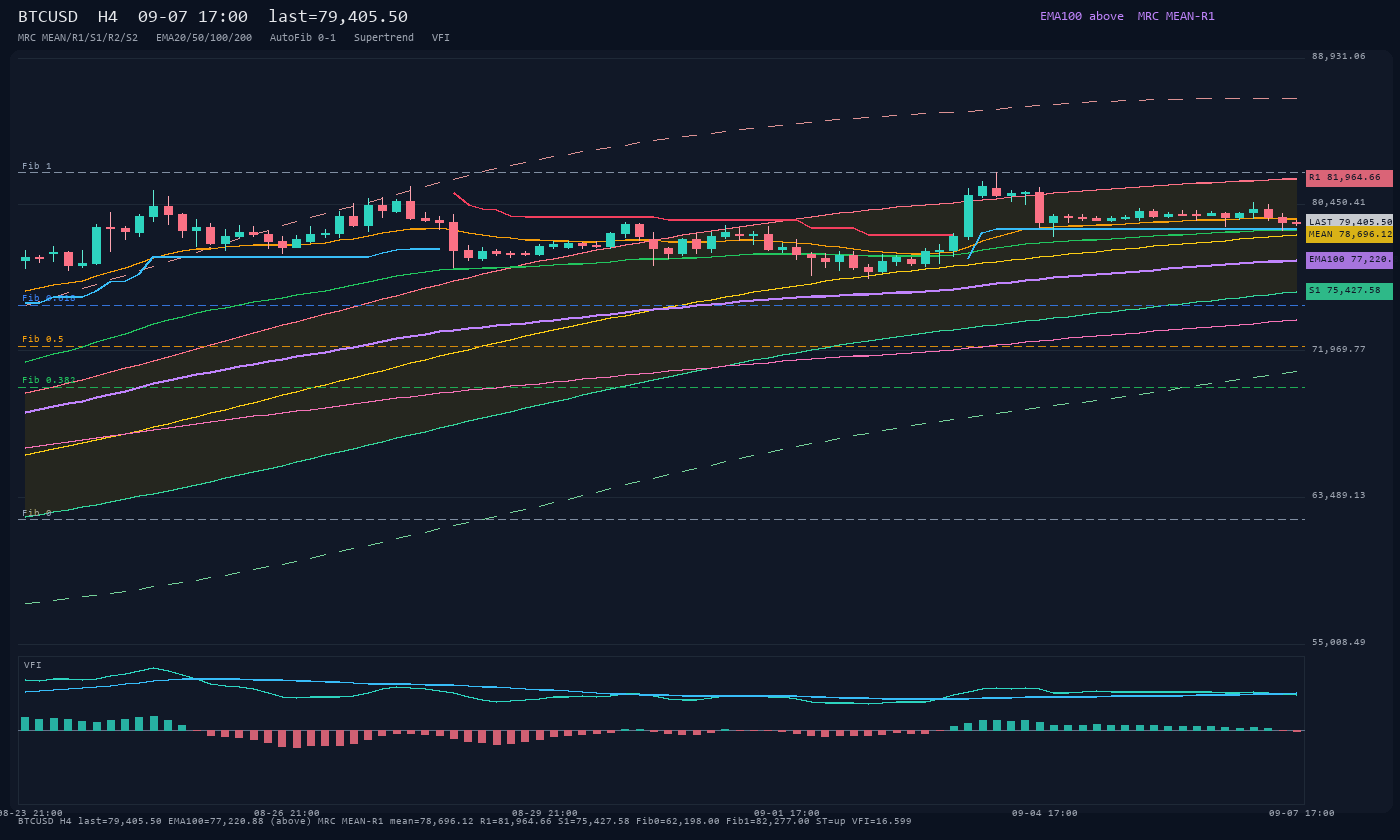Image resolution: width=1400 pixels, height=840 pixels.
Task: Select the EMA20/50/100/200 indicator label
Action: [204, 38]
